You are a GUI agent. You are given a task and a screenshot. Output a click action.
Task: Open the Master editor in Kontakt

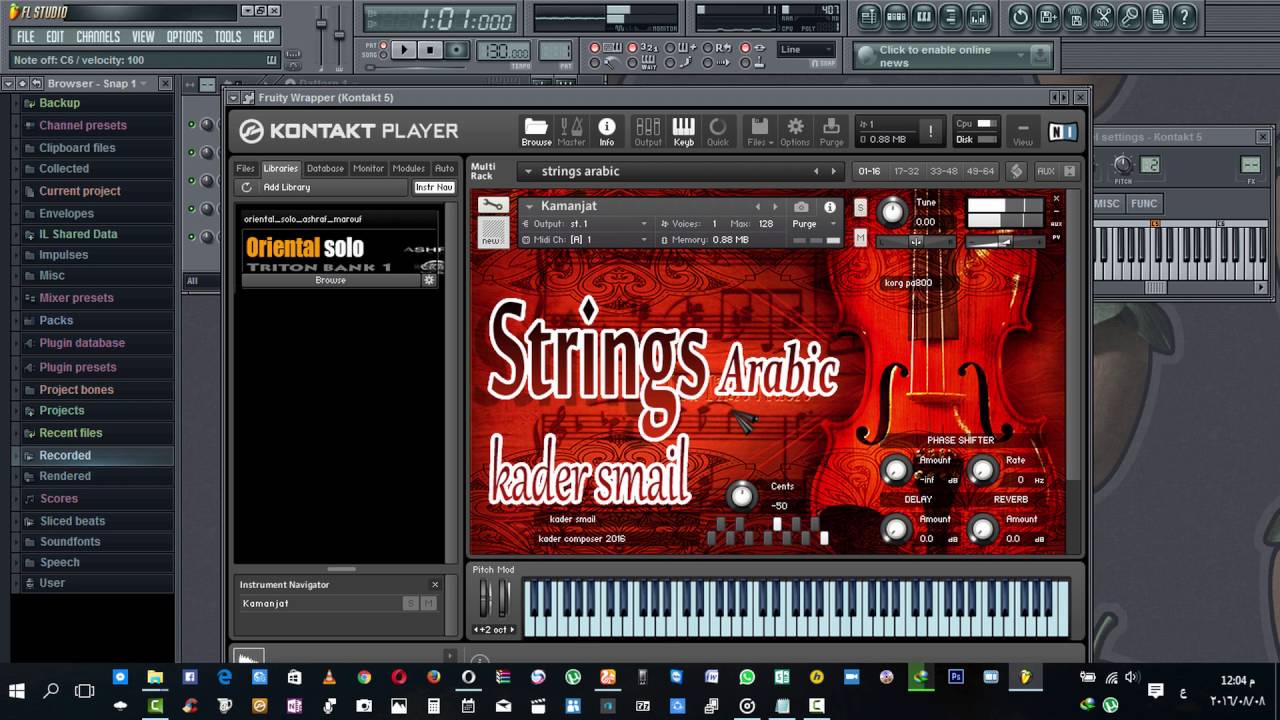pyautogui.click(x=571, y=131)
